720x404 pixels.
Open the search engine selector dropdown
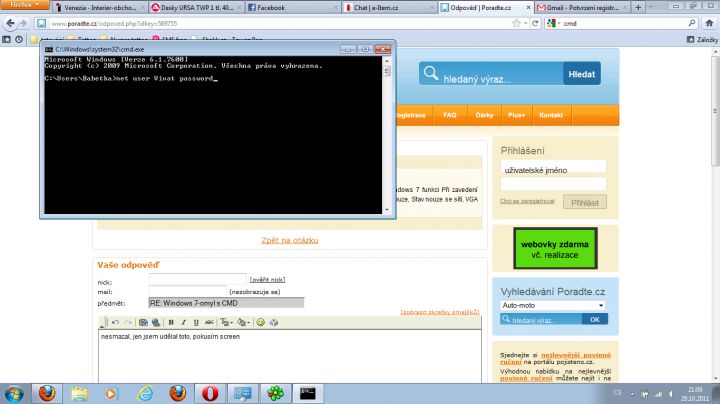pyautogui.click(x=553, y=23)
